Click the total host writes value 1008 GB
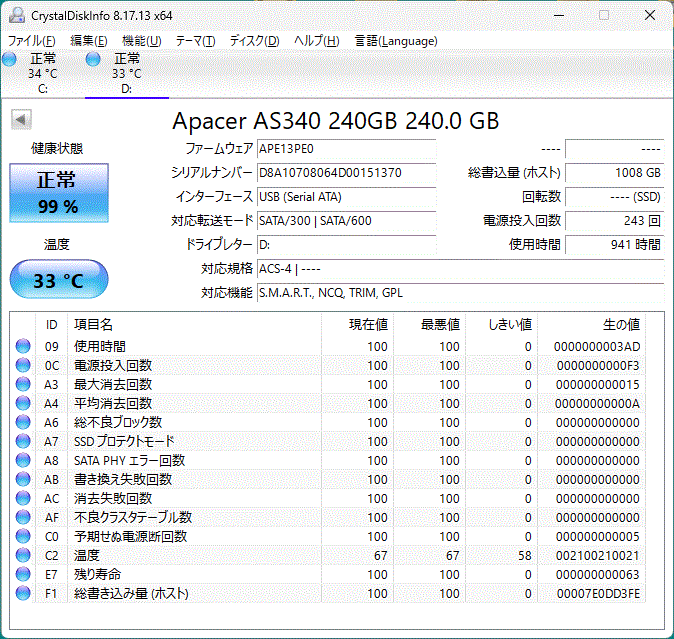This screenshot has width=674, height=639. (615, 173)
